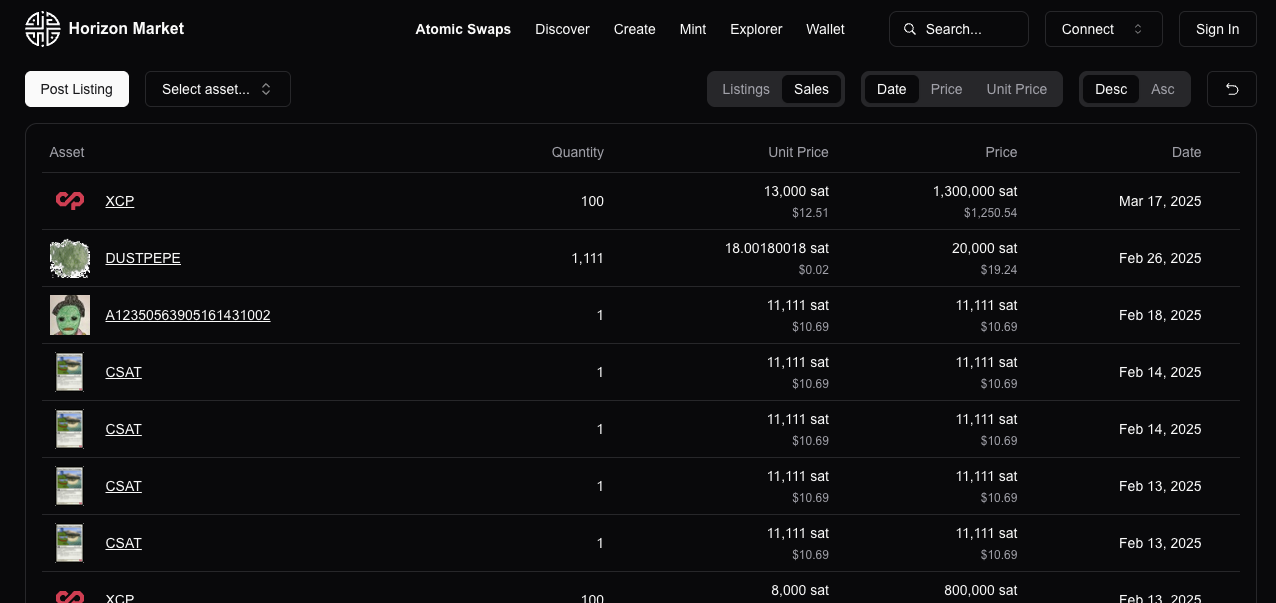Open the Connect dropdown

tap(1104, 29)
